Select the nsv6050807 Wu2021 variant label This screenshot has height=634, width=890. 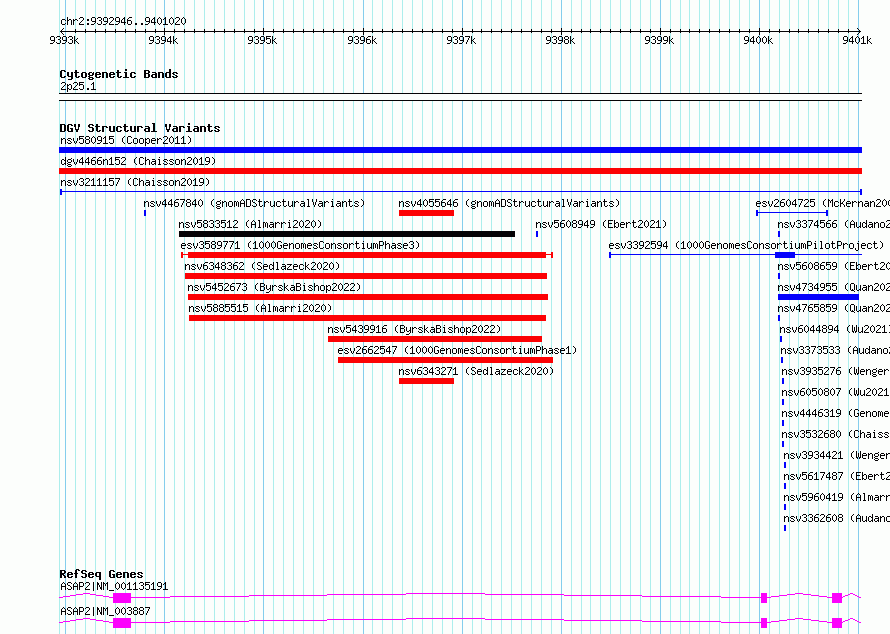836,392
